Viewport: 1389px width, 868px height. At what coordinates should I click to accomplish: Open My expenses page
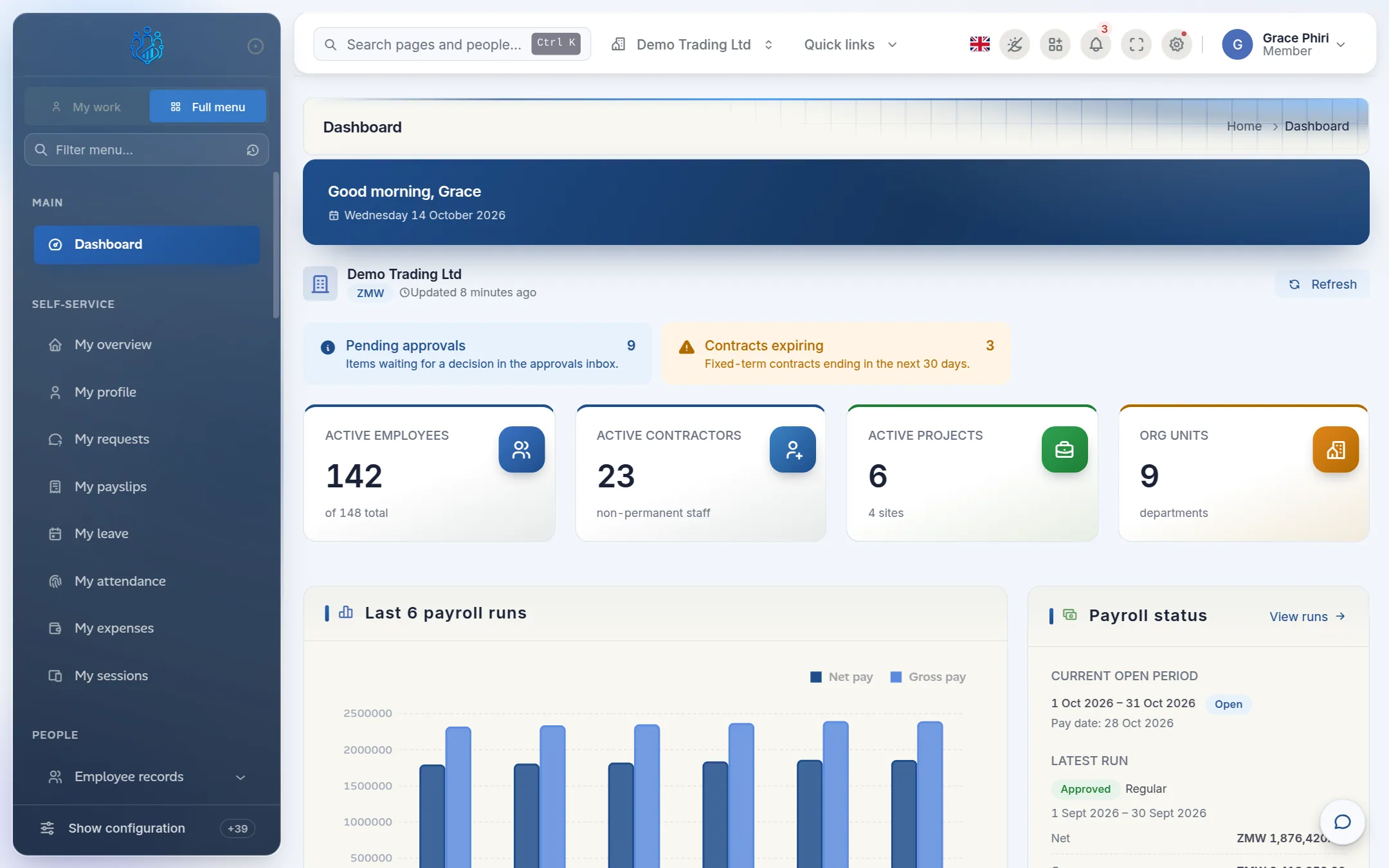click(x=147, y=628)
